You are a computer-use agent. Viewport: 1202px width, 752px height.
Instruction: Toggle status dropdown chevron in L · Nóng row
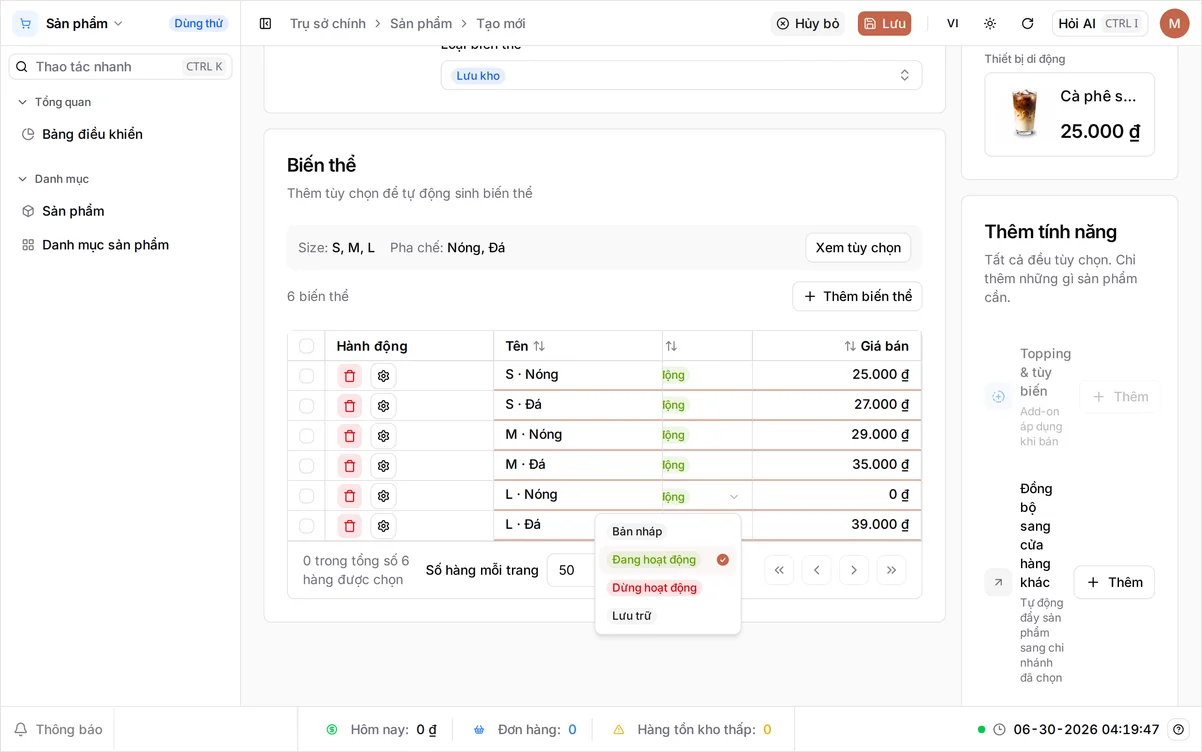pos(734,497)
